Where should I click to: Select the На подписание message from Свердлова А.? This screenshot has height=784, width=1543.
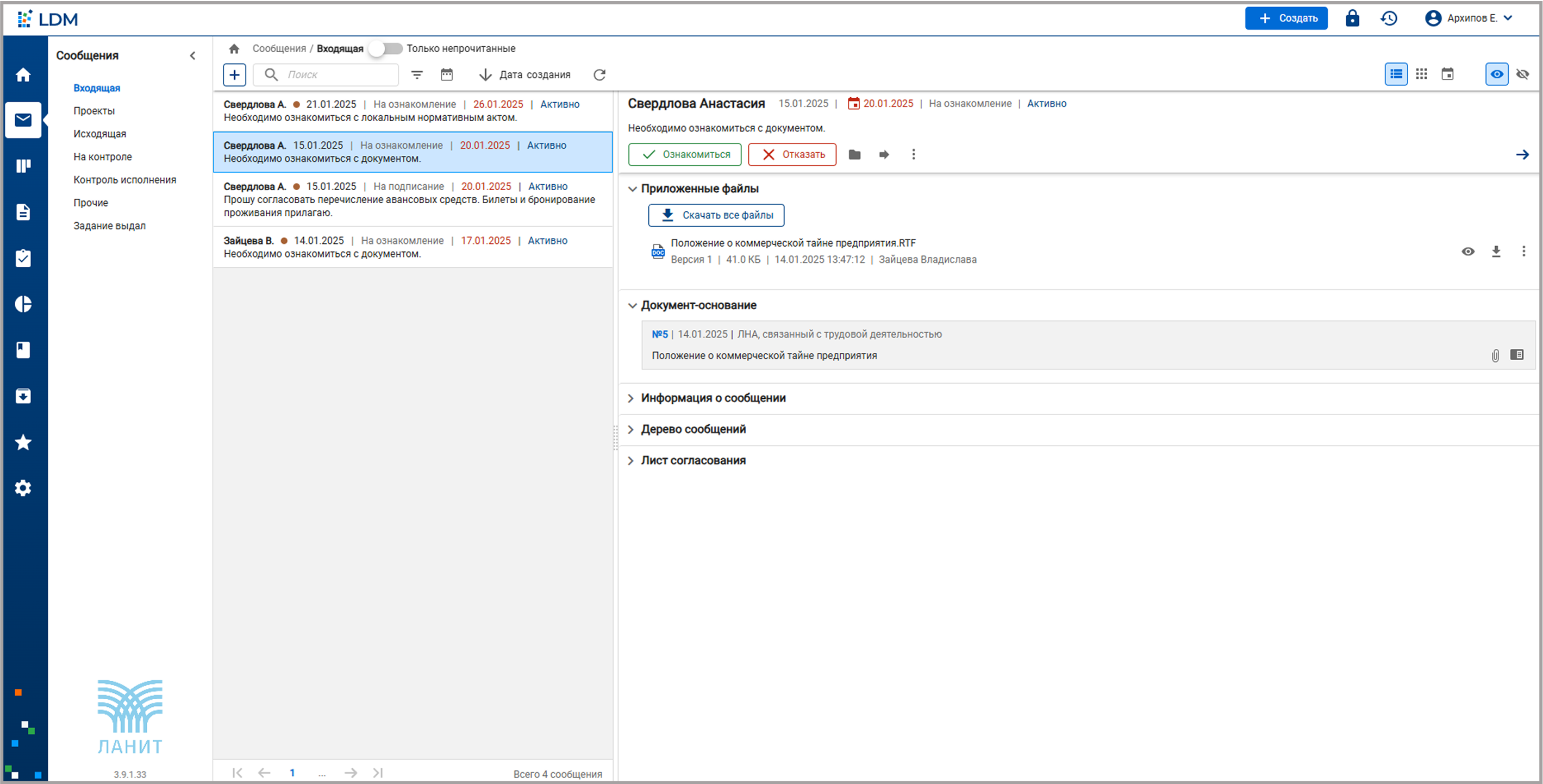click(413, 199)
